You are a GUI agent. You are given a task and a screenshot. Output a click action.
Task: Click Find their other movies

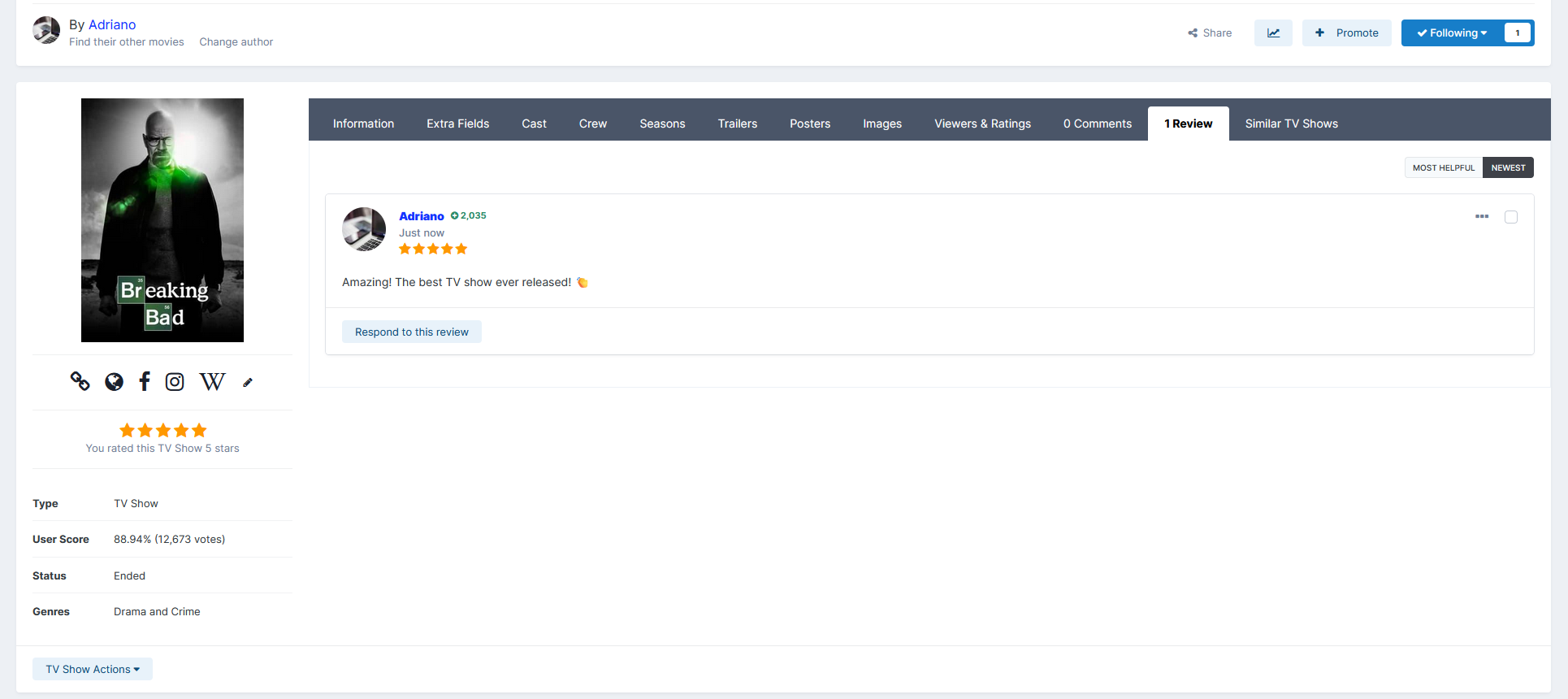127,42
